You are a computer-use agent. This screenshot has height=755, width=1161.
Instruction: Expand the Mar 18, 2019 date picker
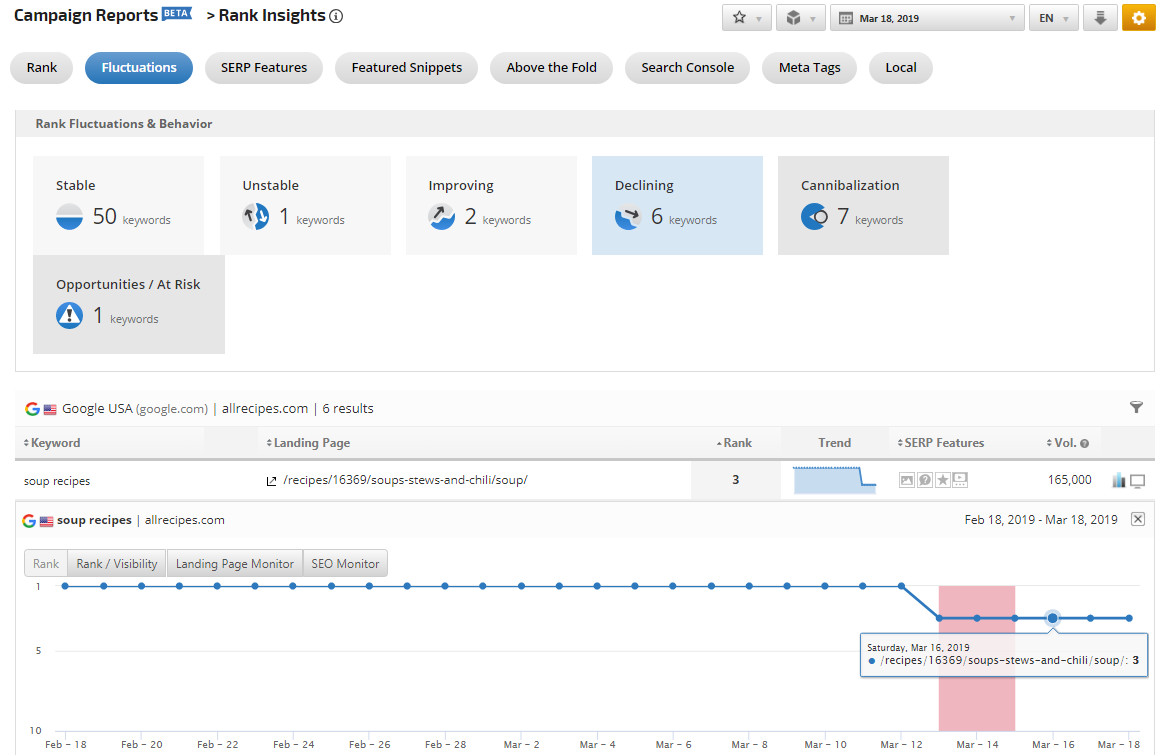[x=926, y=18]
